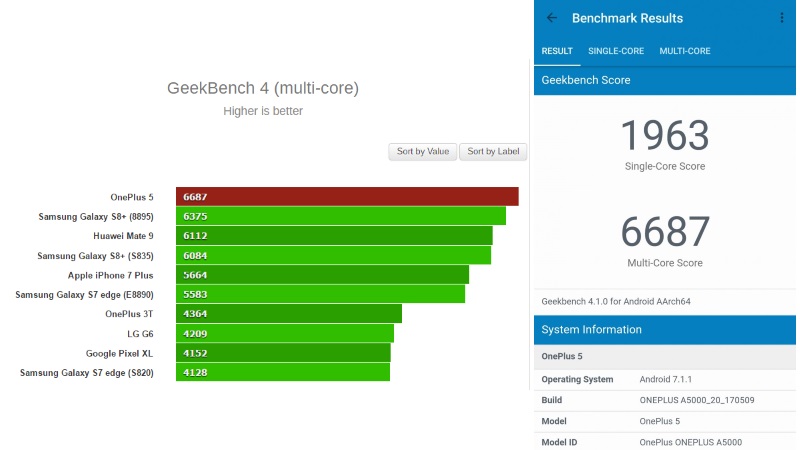Click the Huawei Mate 9 bar
The width and height of the screenshot is (800, 450).
(334, 235)
